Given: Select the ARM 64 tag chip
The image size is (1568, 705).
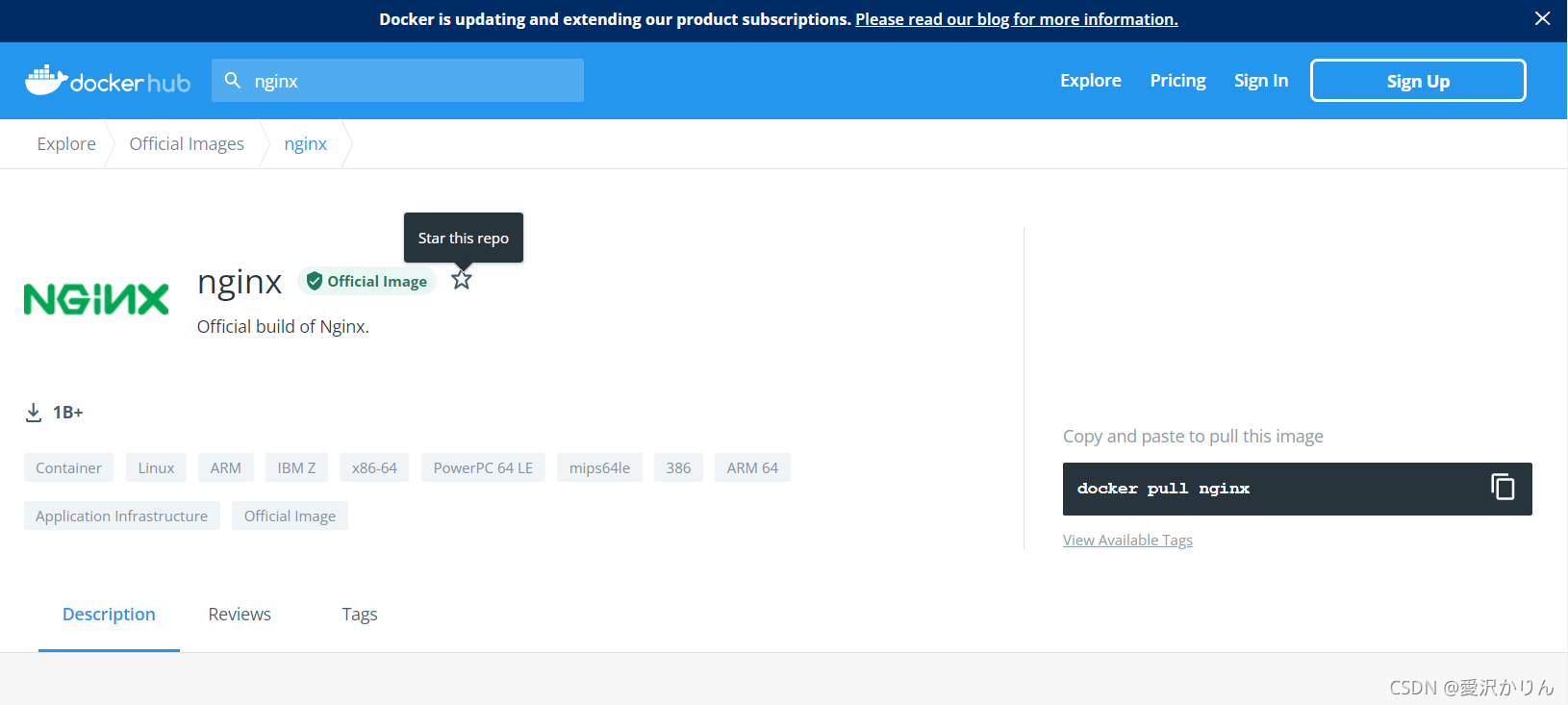Looking at the screenshot, I should coord(752,467).
